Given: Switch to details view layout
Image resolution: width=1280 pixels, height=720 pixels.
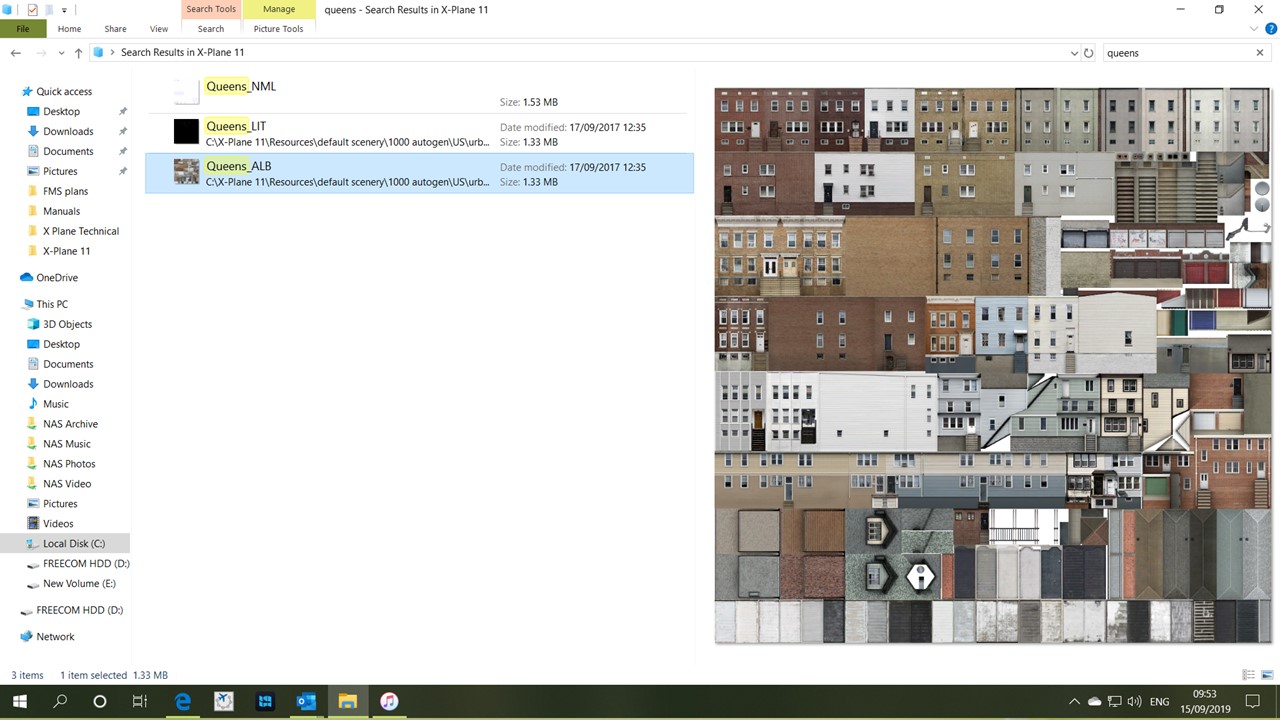Looking at the screenshot, I should coord(1248,675).
